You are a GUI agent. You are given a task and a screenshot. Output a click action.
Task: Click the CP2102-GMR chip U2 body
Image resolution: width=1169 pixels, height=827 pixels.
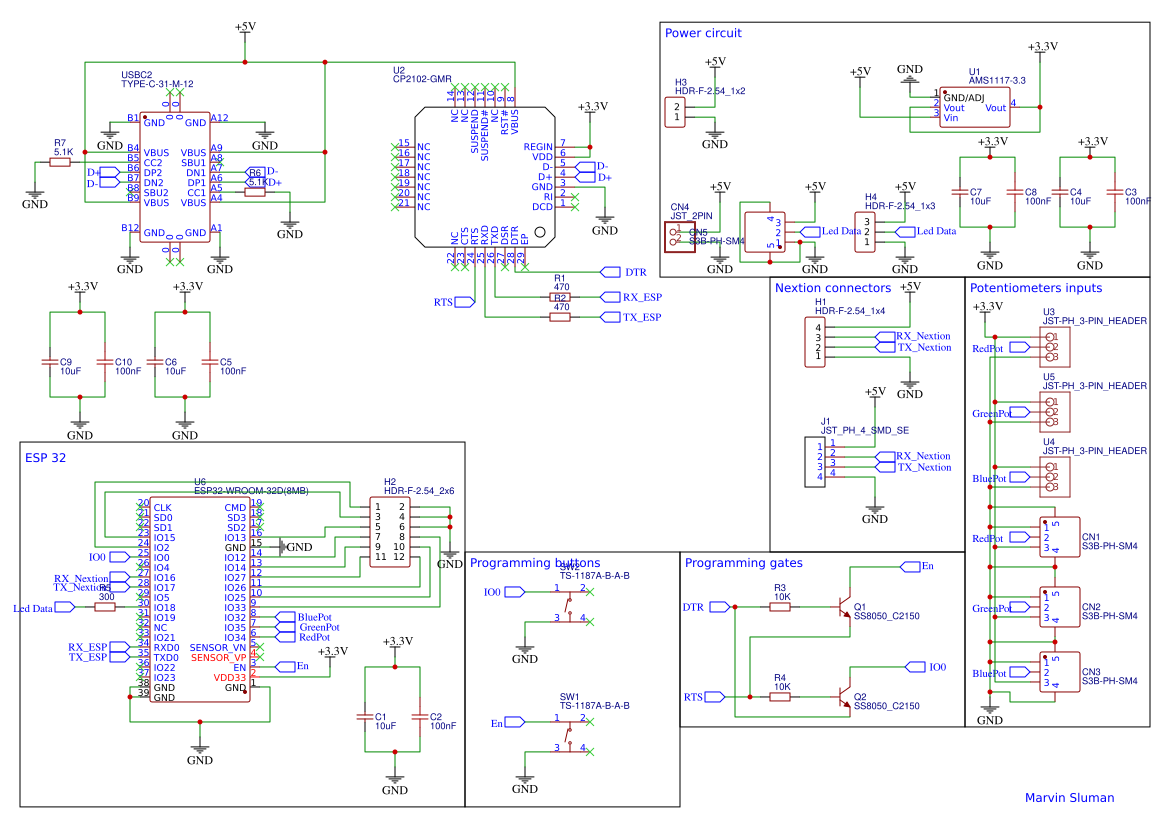click(x=485, y=177)
